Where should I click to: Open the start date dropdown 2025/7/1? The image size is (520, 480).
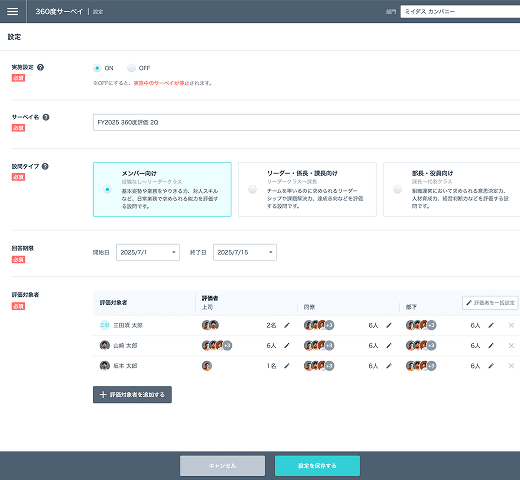148,252
